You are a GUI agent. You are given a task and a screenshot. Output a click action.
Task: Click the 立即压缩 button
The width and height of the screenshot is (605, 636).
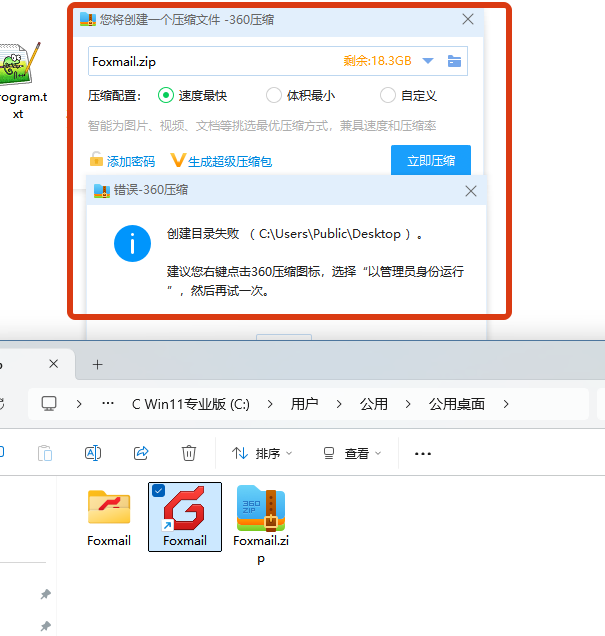[431, 160]
